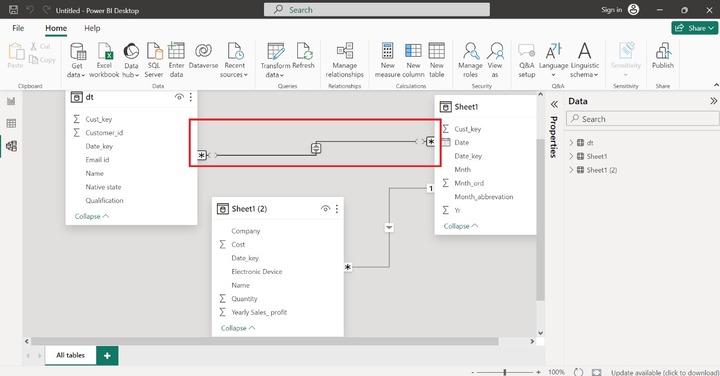Switch to Data table view in sidebar
Screen dimensions: 720x376
click(11, 123)
